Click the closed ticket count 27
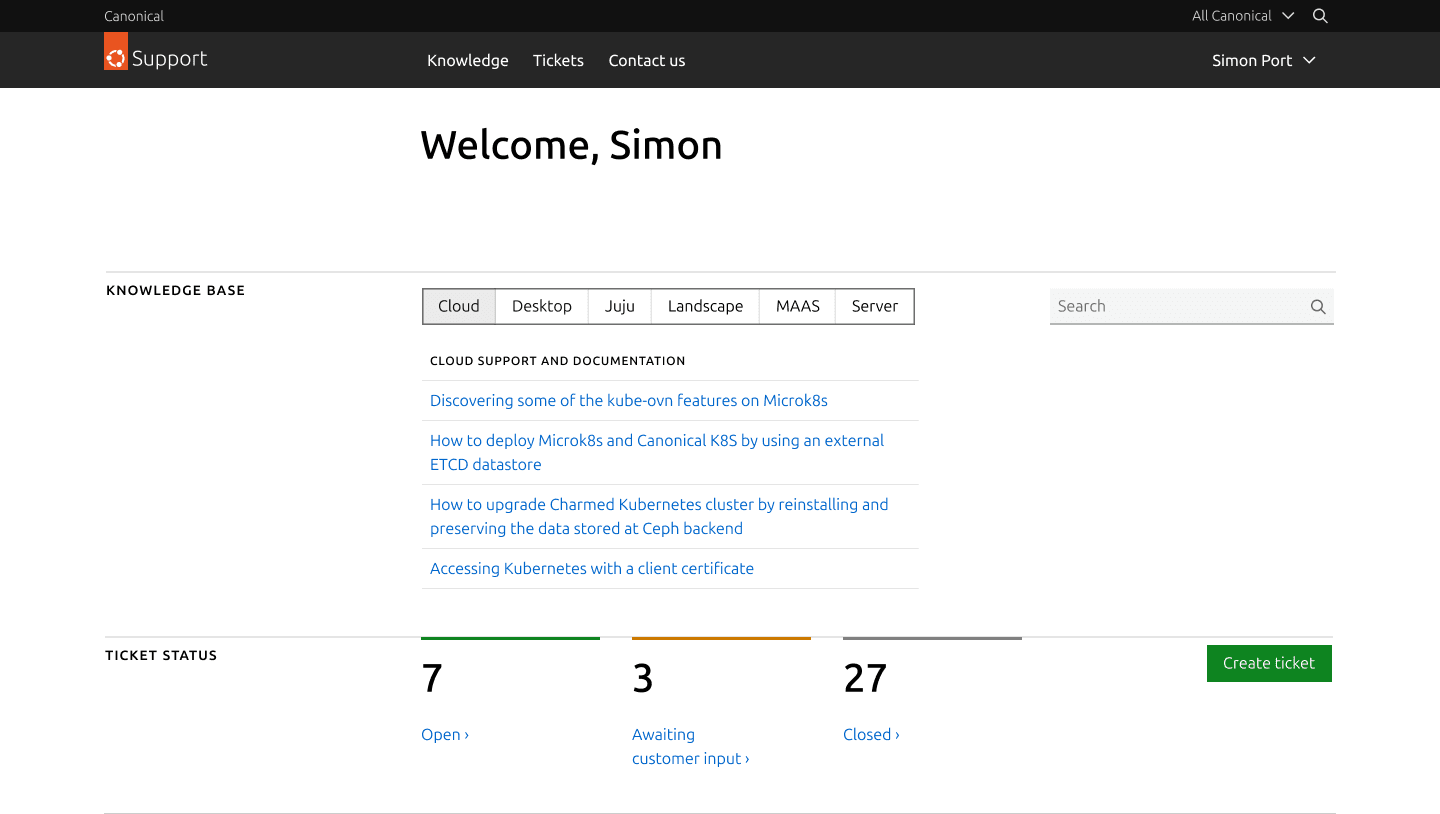The height and width of the screenshot is (814, 1440). (x=865, y=678)
